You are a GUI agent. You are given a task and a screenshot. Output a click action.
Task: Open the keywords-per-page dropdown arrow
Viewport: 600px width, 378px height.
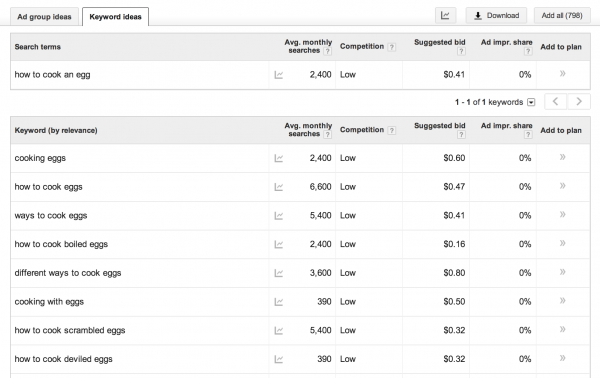pyautogui.click(x=531, y=102)
